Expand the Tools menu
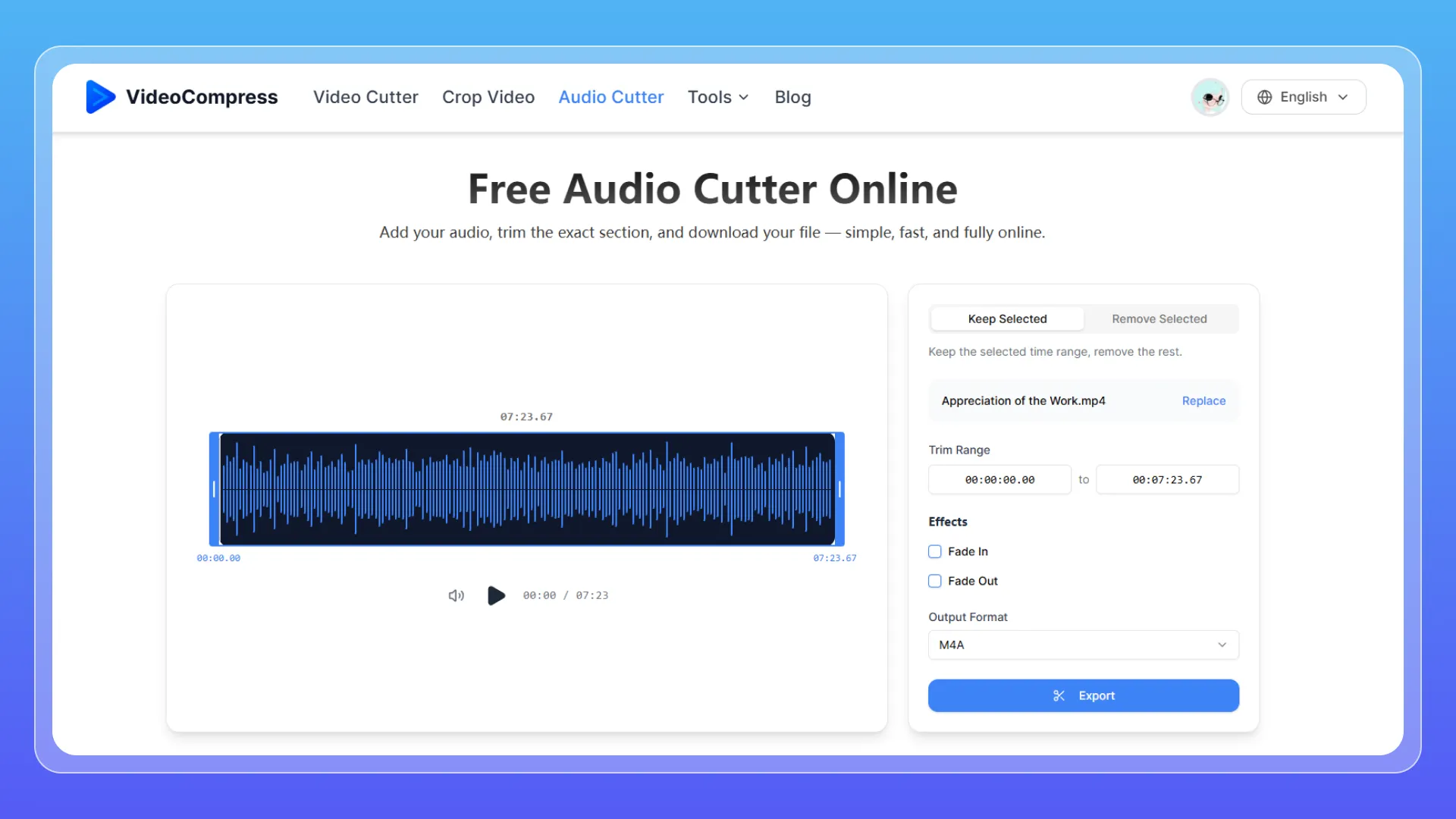Viewport: 1456px width, 819px height. [x=718, y=97]
